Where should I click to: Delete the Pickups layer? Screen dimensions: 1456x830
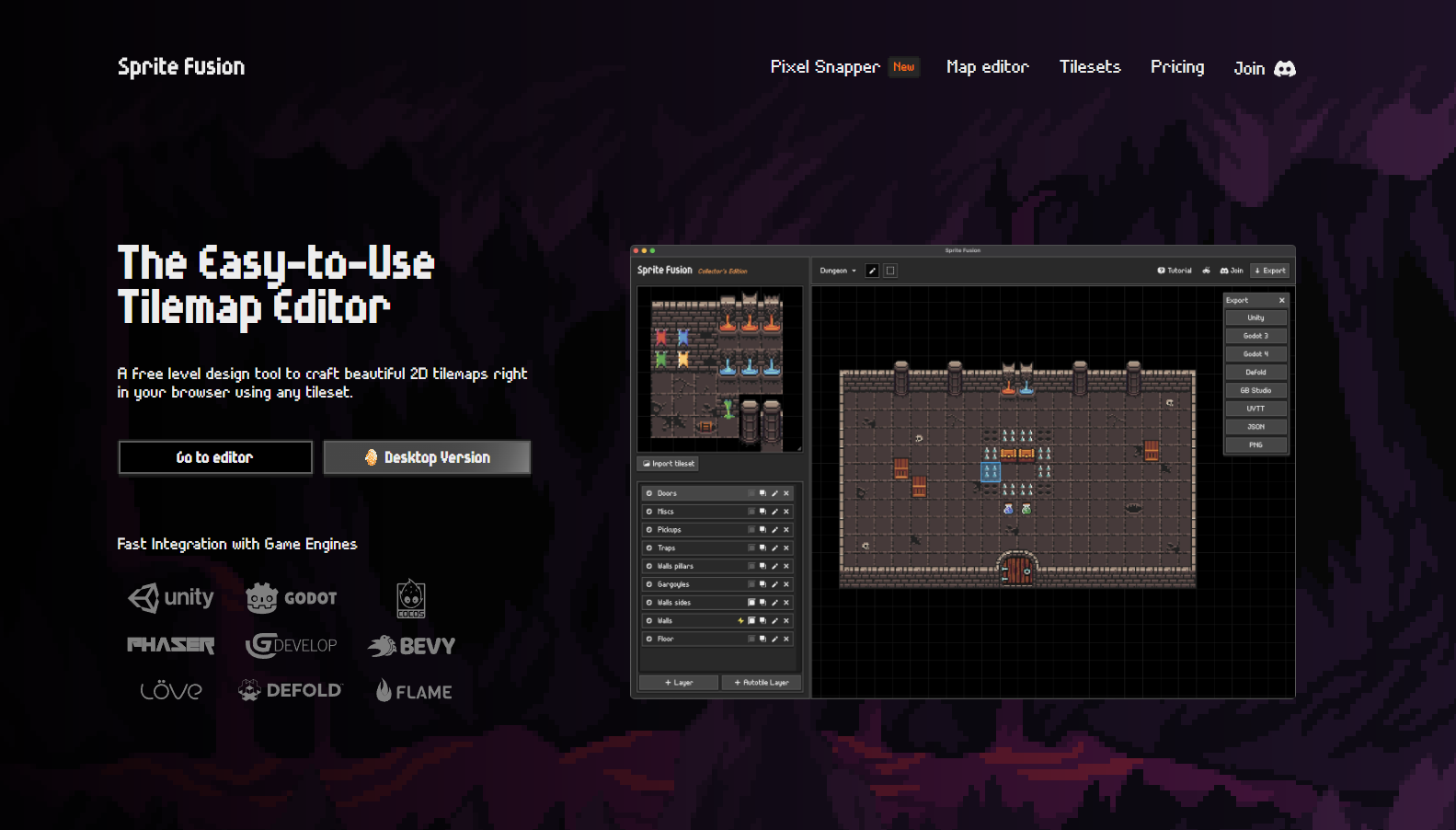click(786, 530)
